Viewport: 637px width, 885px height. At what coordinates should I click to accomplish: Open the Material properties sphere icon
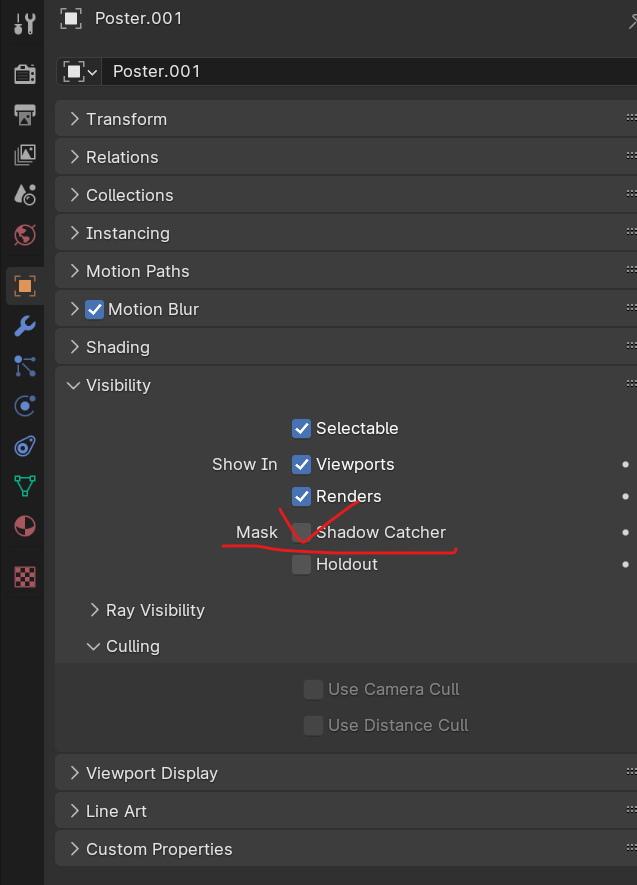25,526
